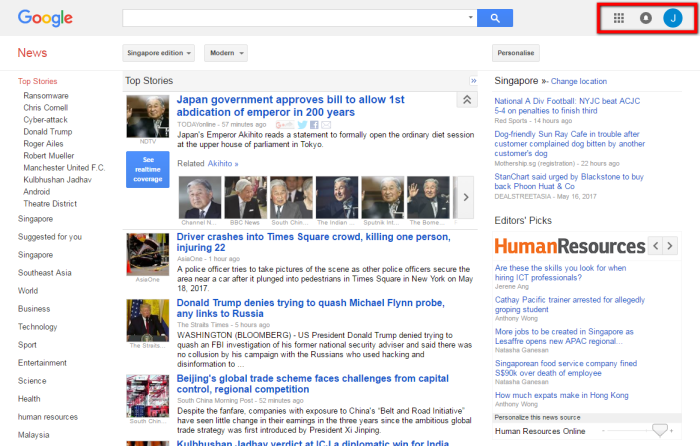Screen dimensions: 700x446
Task: Open Technology section
Action: 38,327
